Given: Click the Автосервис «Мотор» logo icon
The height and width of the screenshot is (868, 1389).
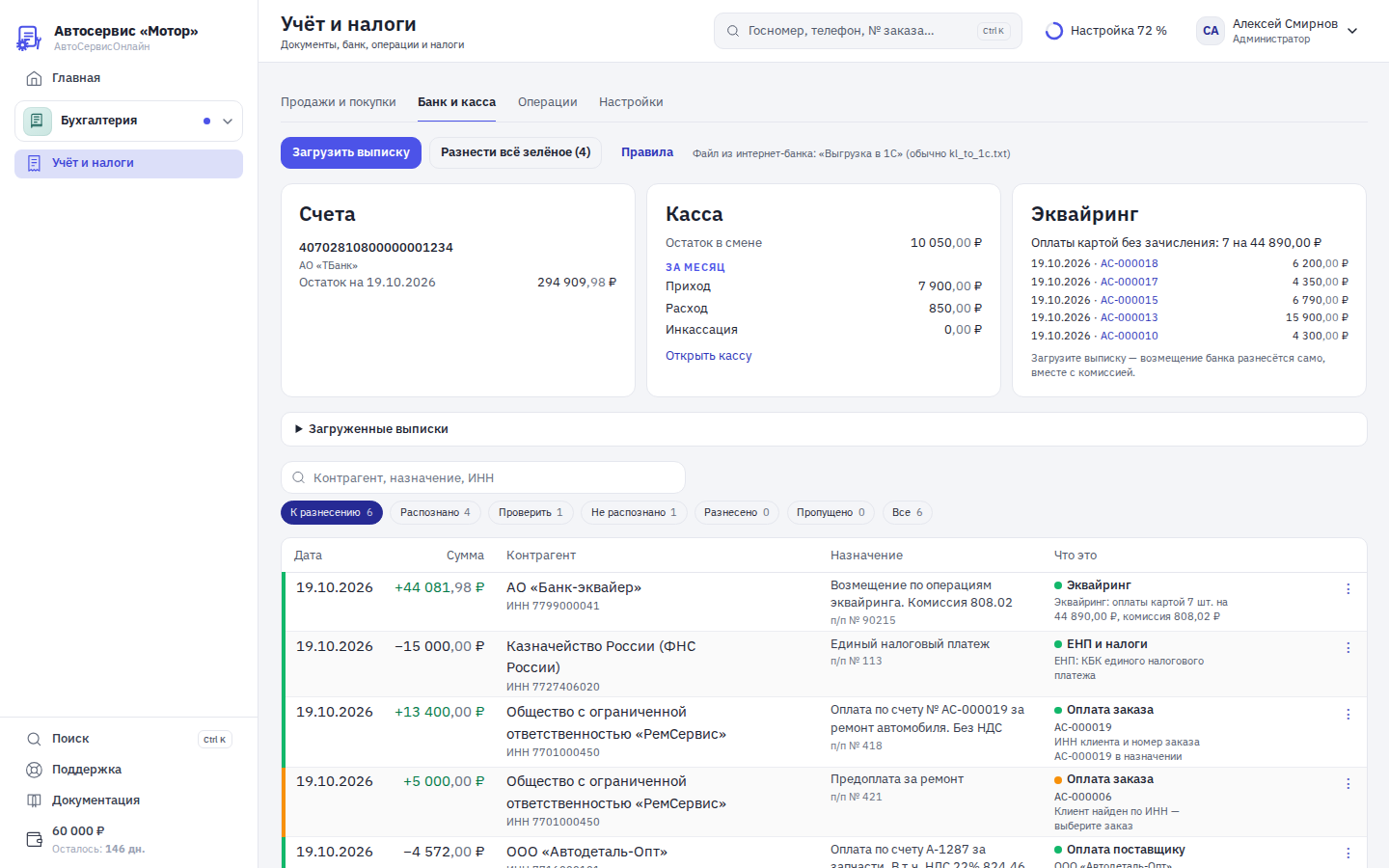Looking at the screenshot, I should [29, 38].
